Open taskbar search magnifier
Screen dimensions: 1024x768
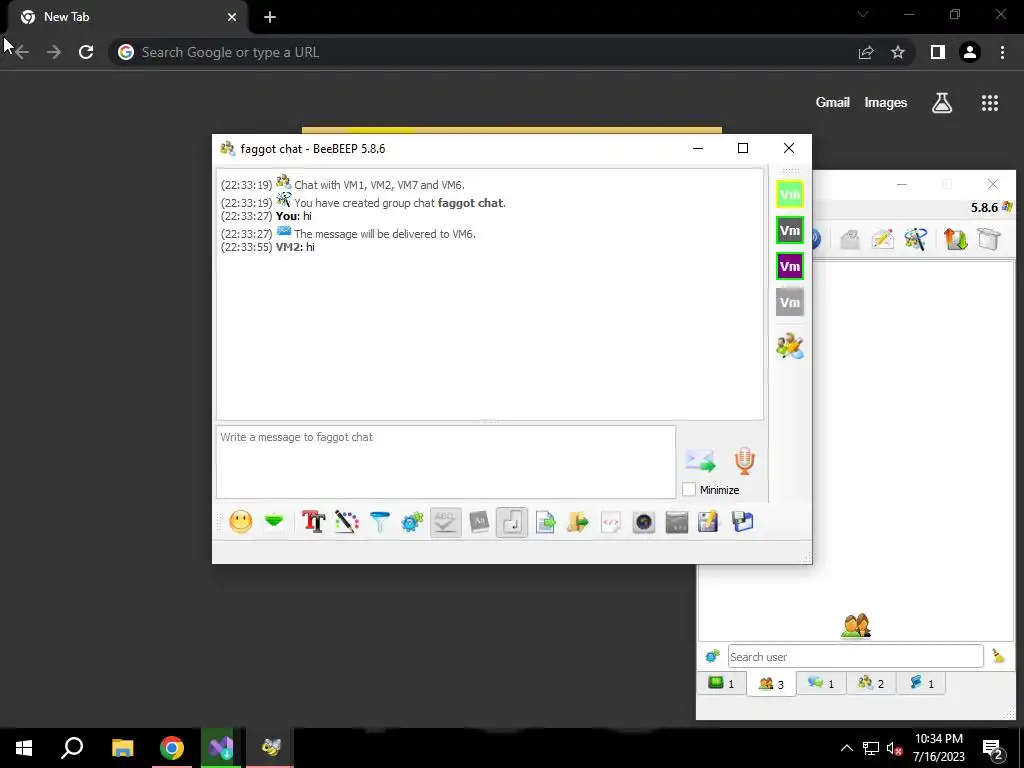pyautogui.click(x=72, y=748)
